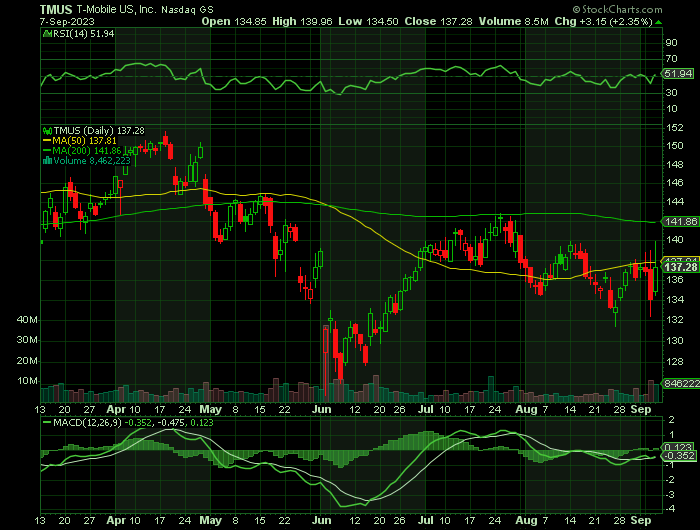Image resolution: width=700 pixels, height=530 pixels.
Task: Click the RSI(14) legend line icon
Action: pyautogui.click(x=46, y=33)
